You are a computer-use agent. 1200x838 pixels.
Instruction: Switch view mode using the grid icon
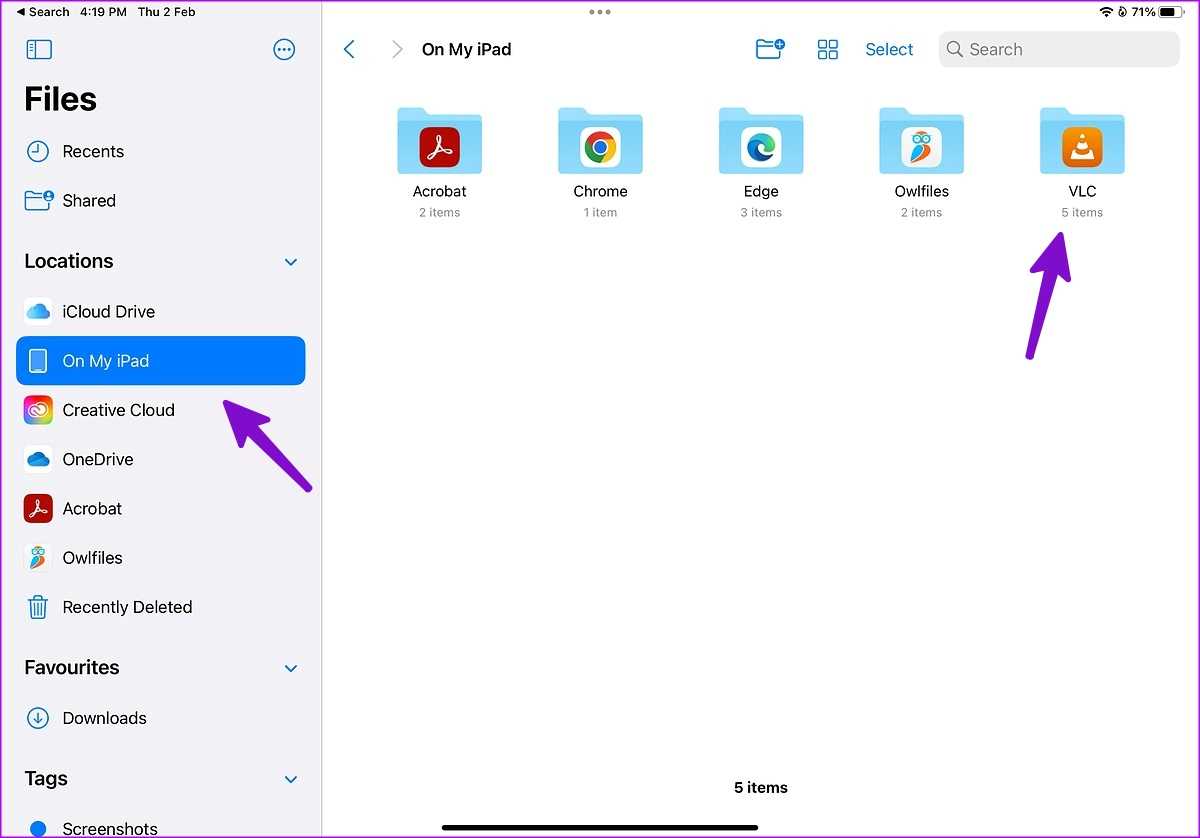click(x=828, y=50)
